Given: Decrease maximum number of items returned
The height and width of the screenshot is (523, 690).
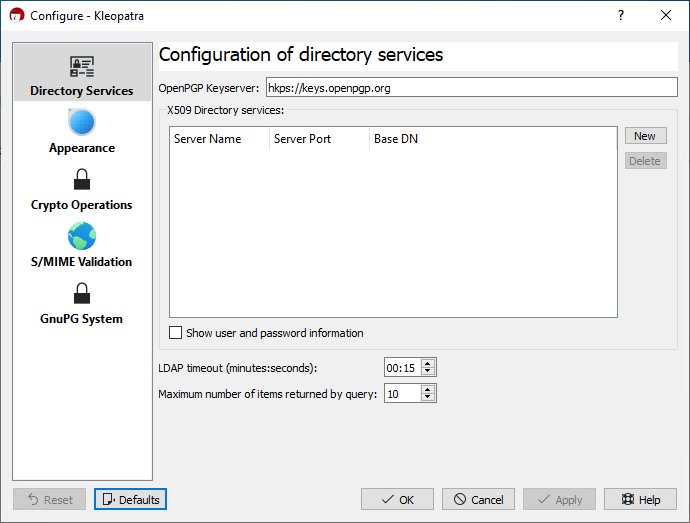Looking at the screenshot, I should point(428,397).
